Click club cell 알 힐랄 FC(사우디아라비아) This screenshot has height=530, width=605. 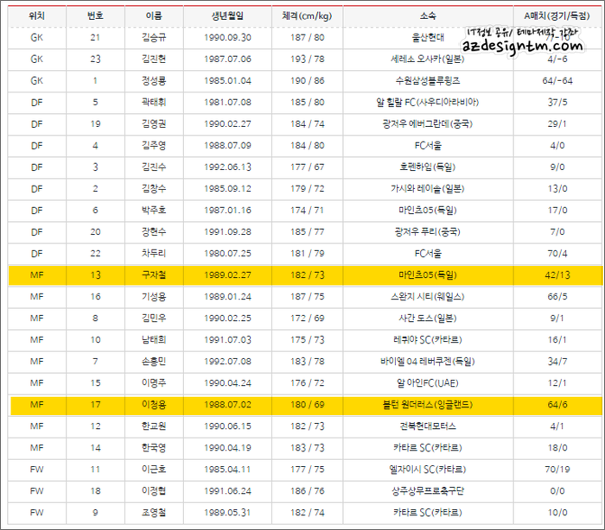click(428, 103)
